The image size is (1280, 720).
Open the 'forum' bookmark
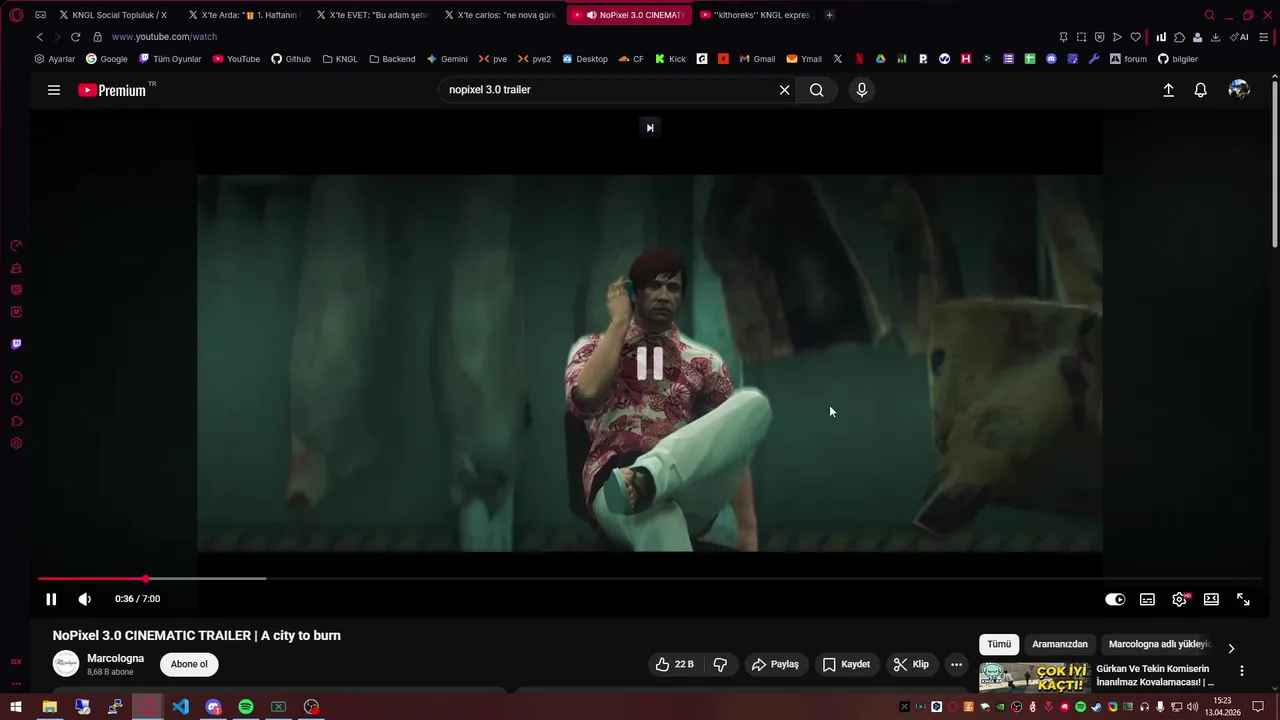pyautogui.click(x=1128, y=59)
